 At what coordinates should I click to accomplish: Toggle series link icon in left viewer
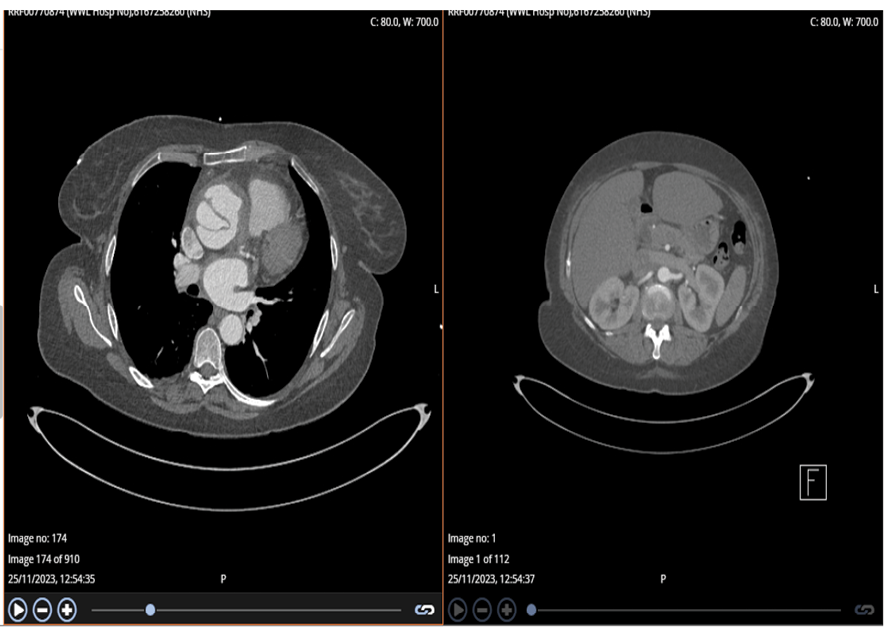[424, 609]
